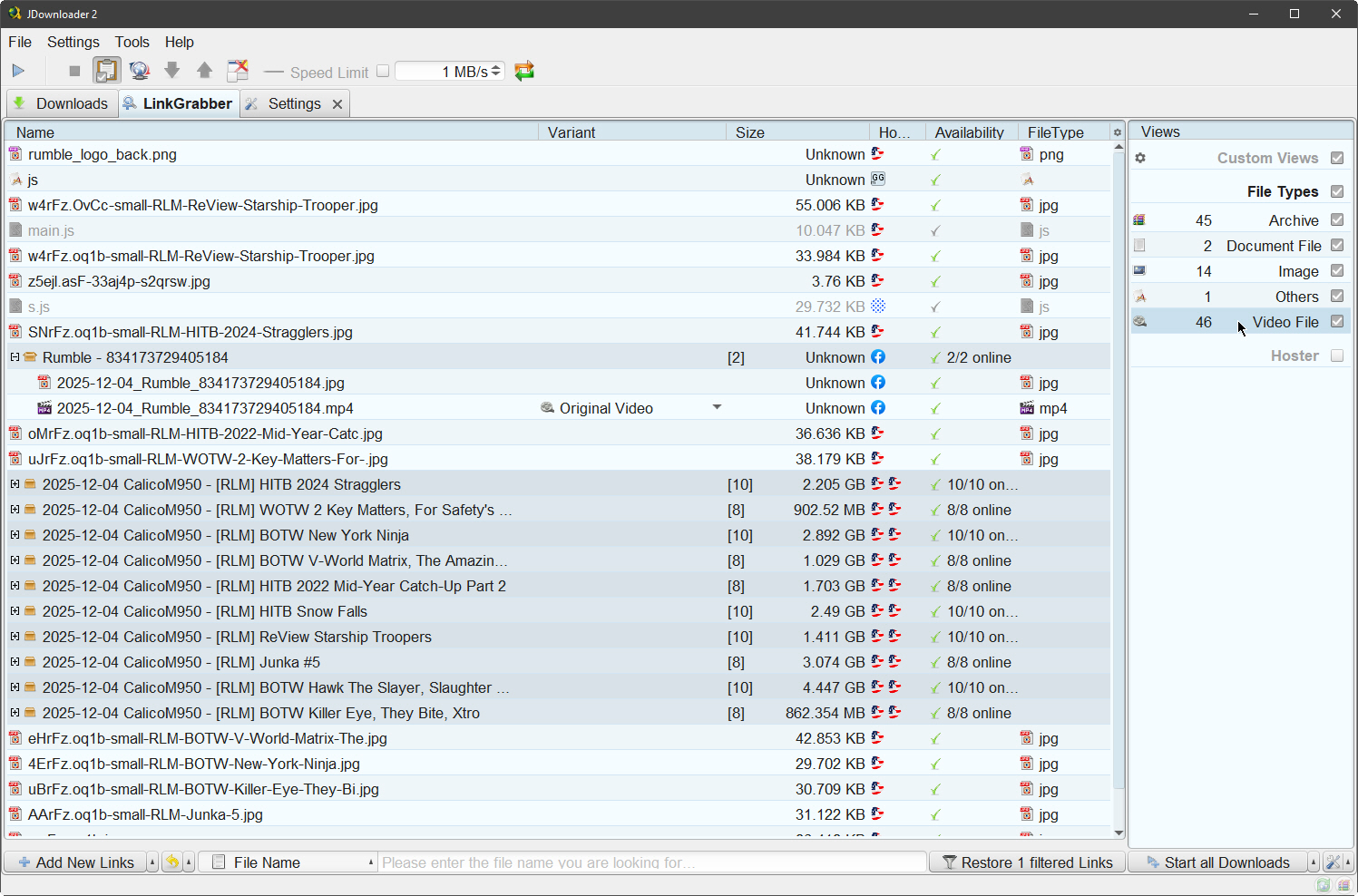1358x896 pixels.
Task: Sort by the Availability column header
Action: point(970,132)
